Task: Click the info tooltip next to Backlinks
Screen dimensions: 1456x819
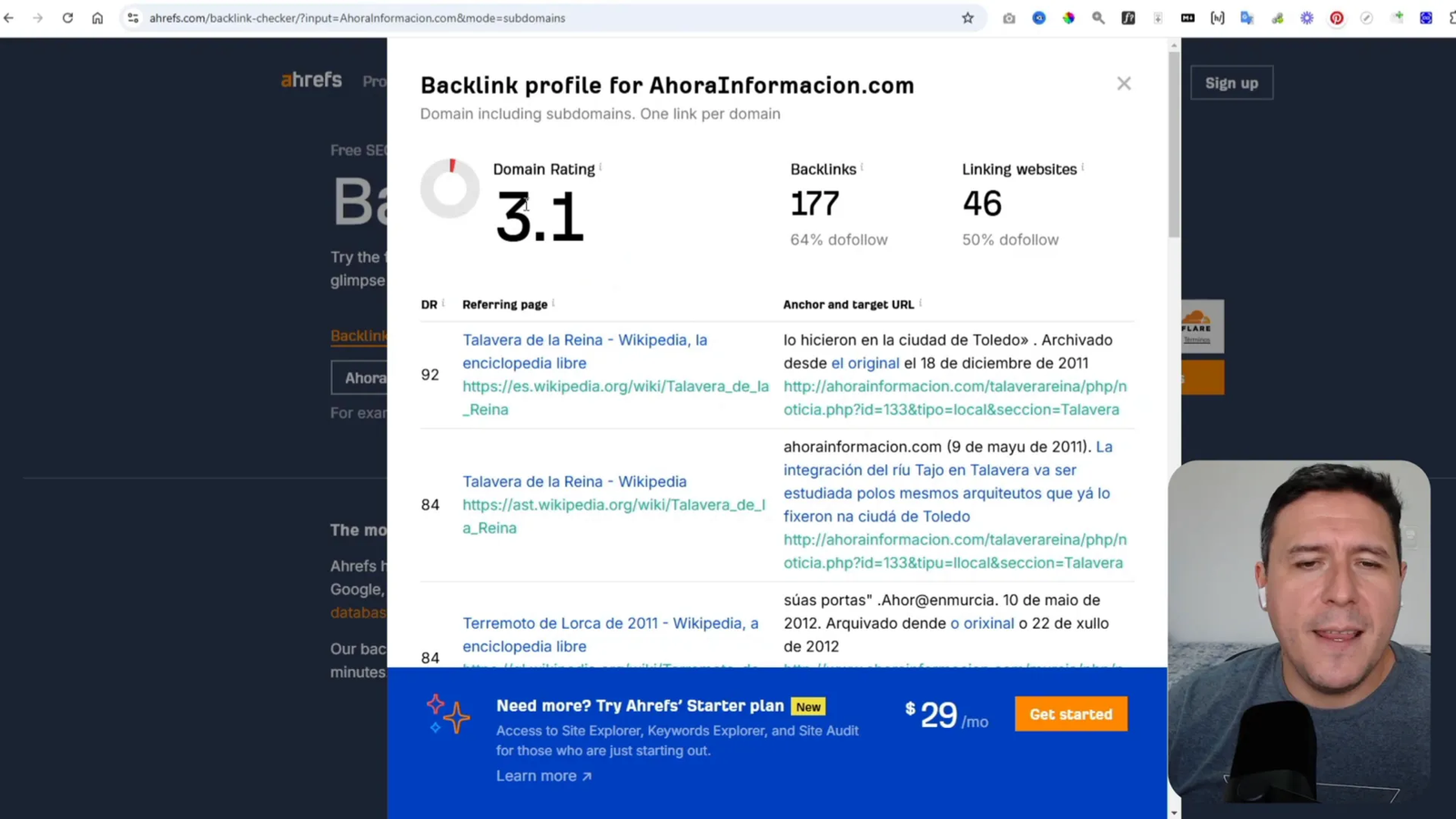Action: point(861,167)
